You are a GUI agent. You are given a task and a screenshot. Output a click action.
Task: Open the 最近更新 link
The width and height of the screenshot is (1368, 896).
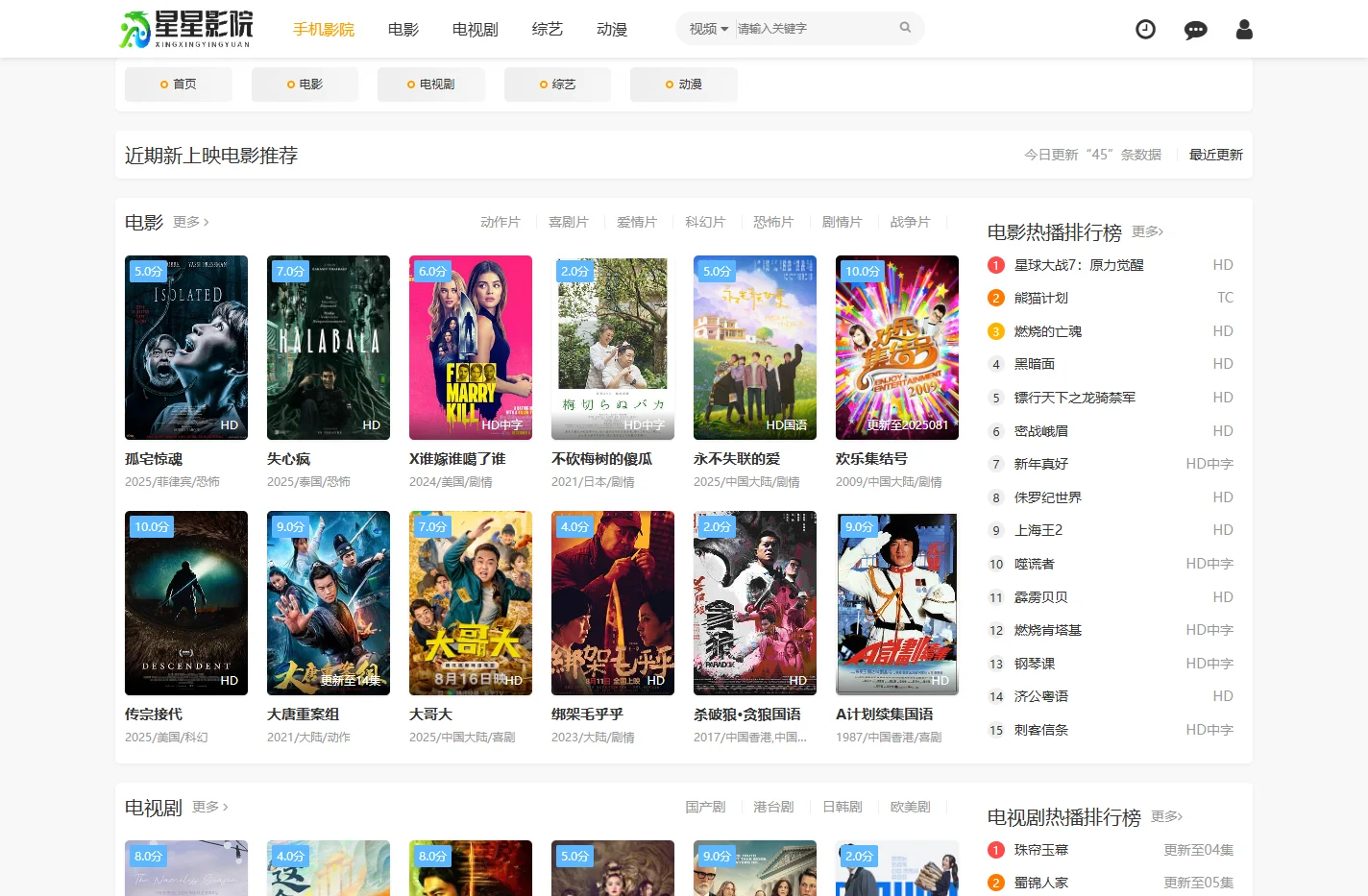1216,155
